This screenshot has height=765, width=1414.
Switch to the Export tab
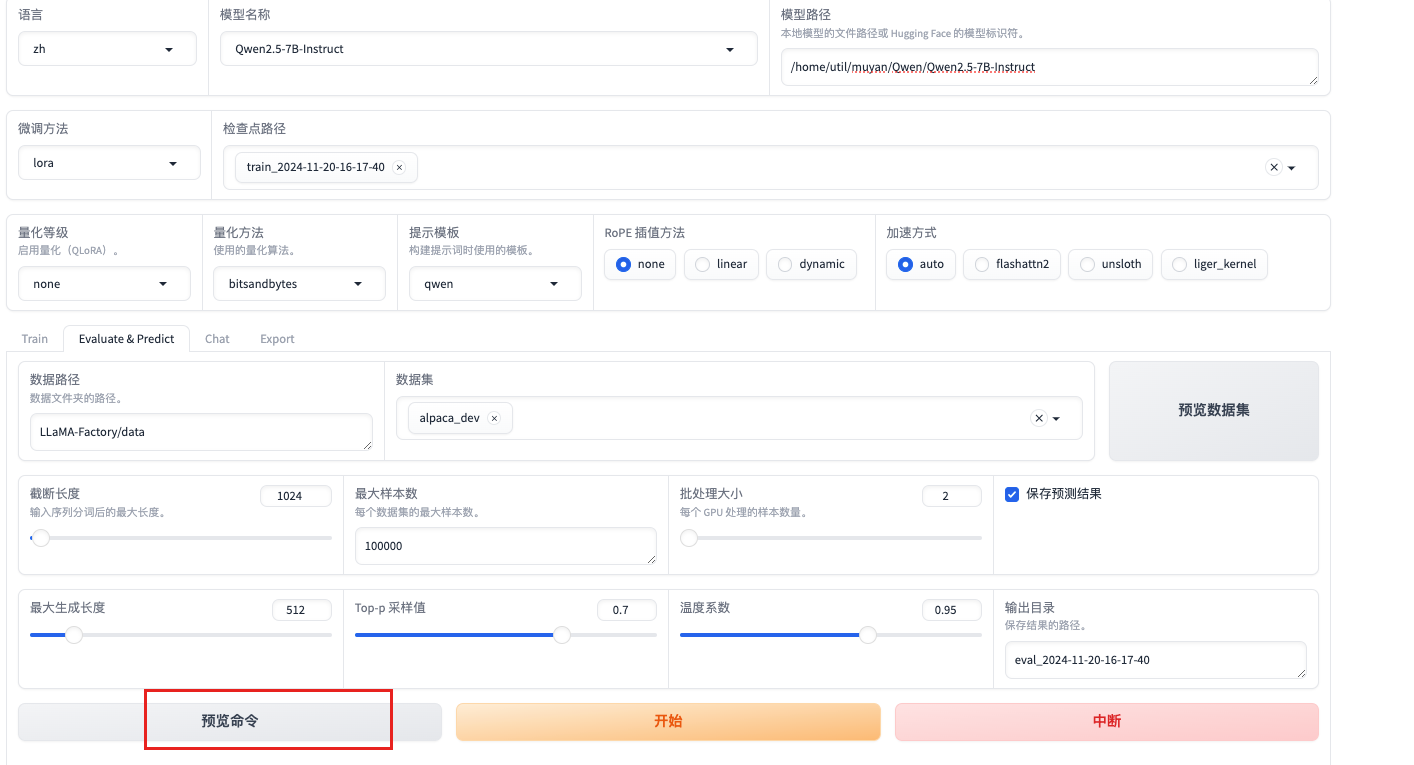point(277,339)
